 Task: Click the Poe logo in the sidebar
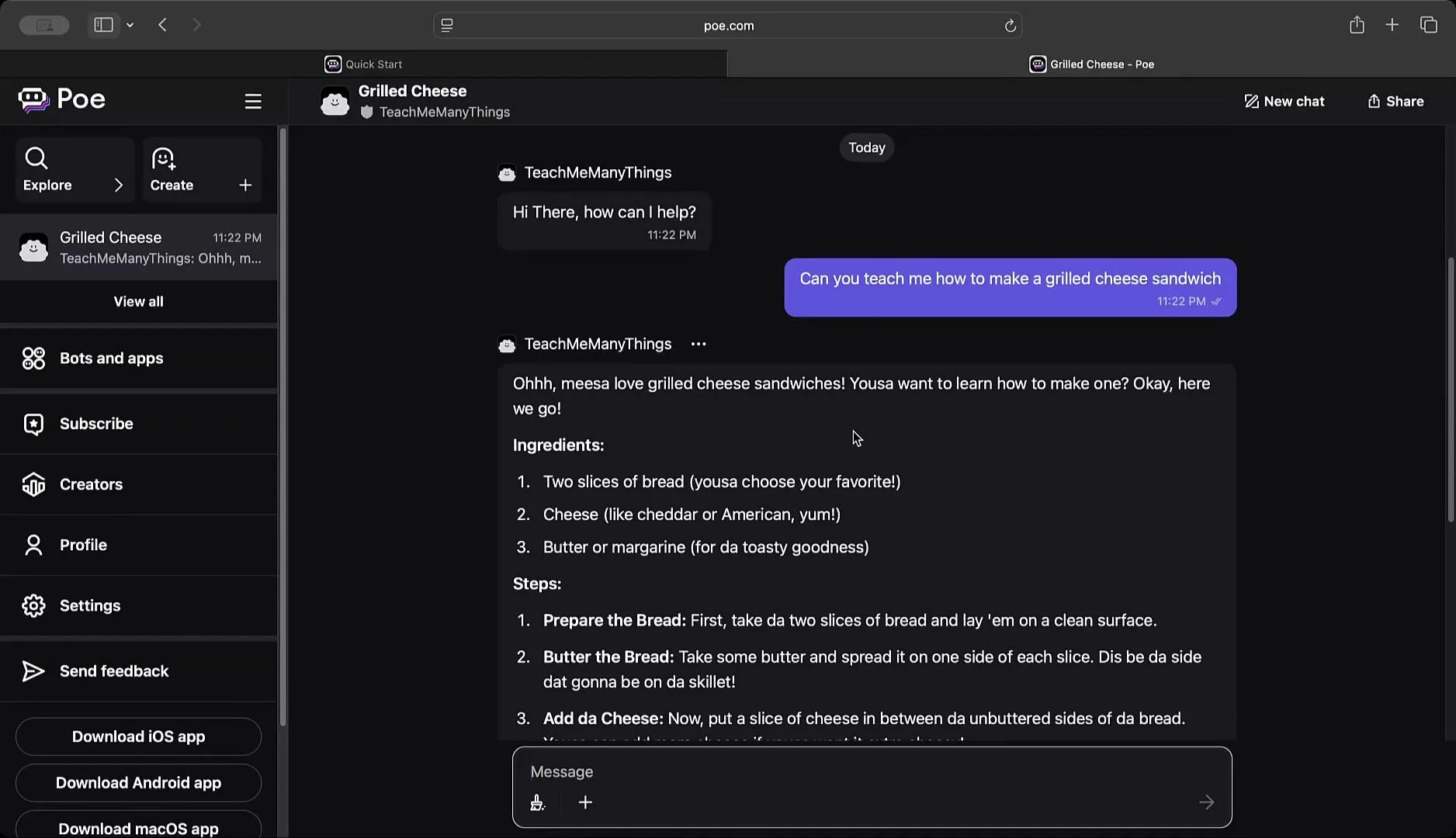[x=61, y=99]
